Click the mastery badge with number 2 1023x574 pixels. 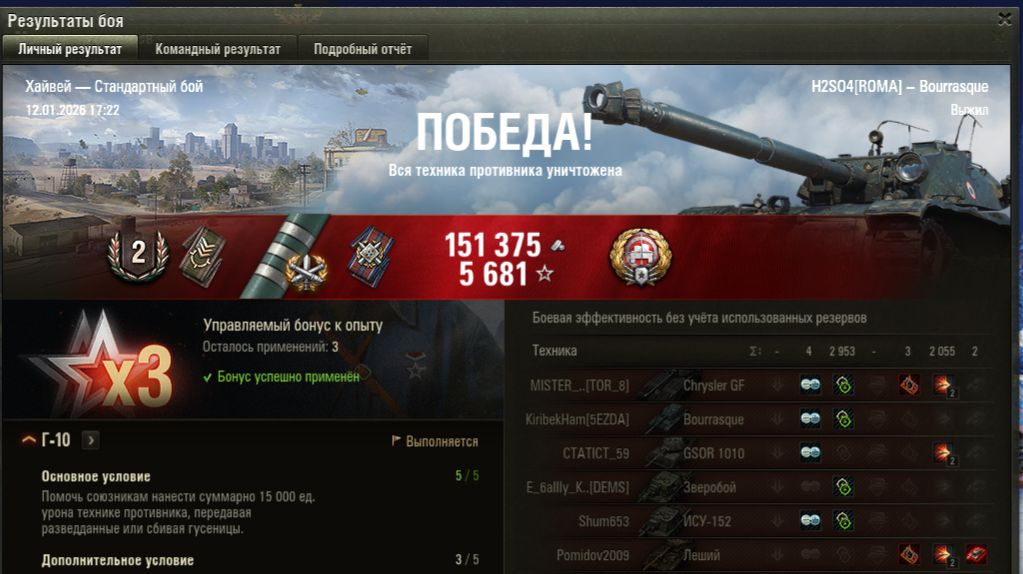[138, 253]
